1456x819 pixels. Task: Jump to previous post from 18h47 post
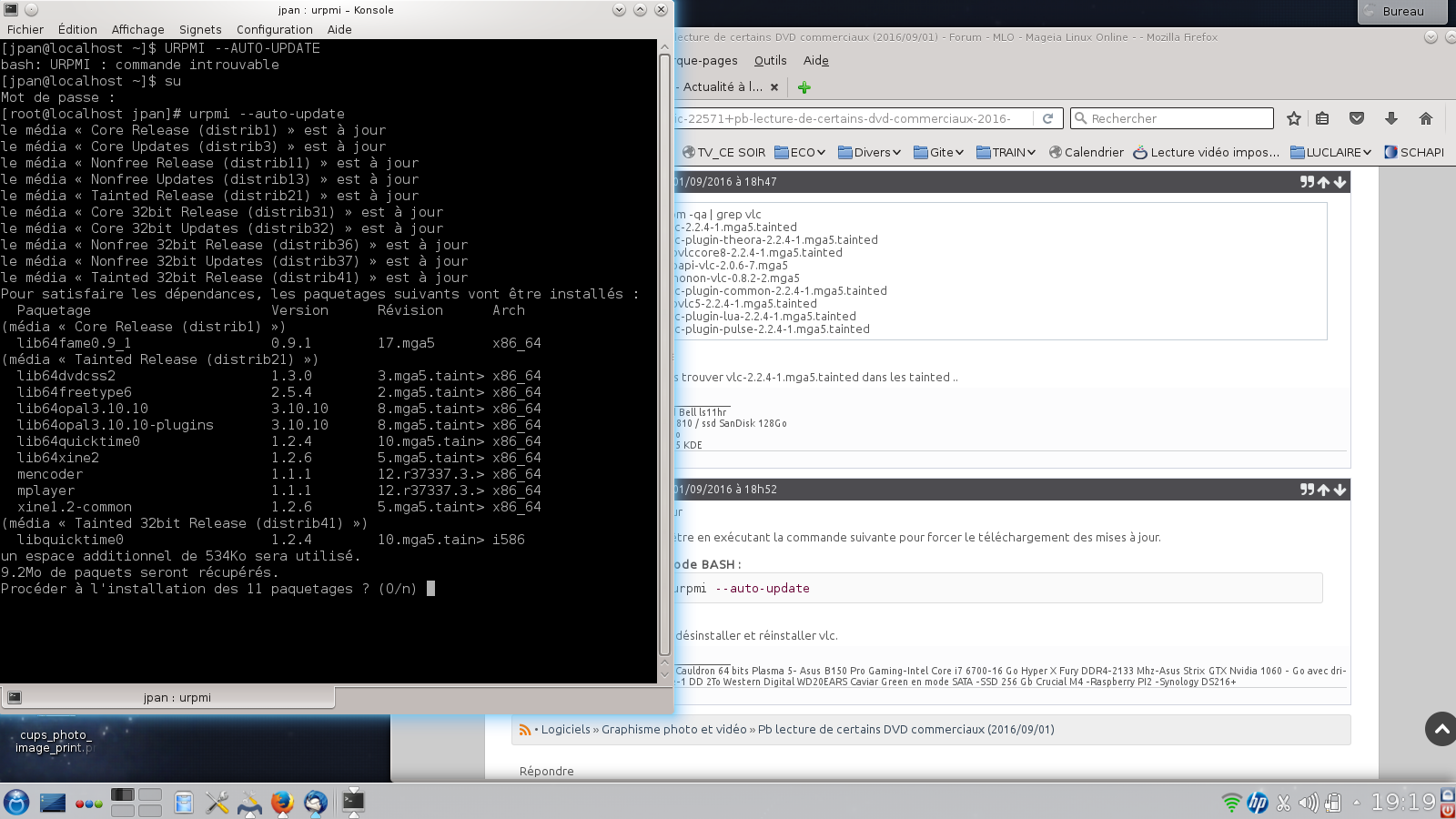pyautogui.click(x=1324, y=182)
